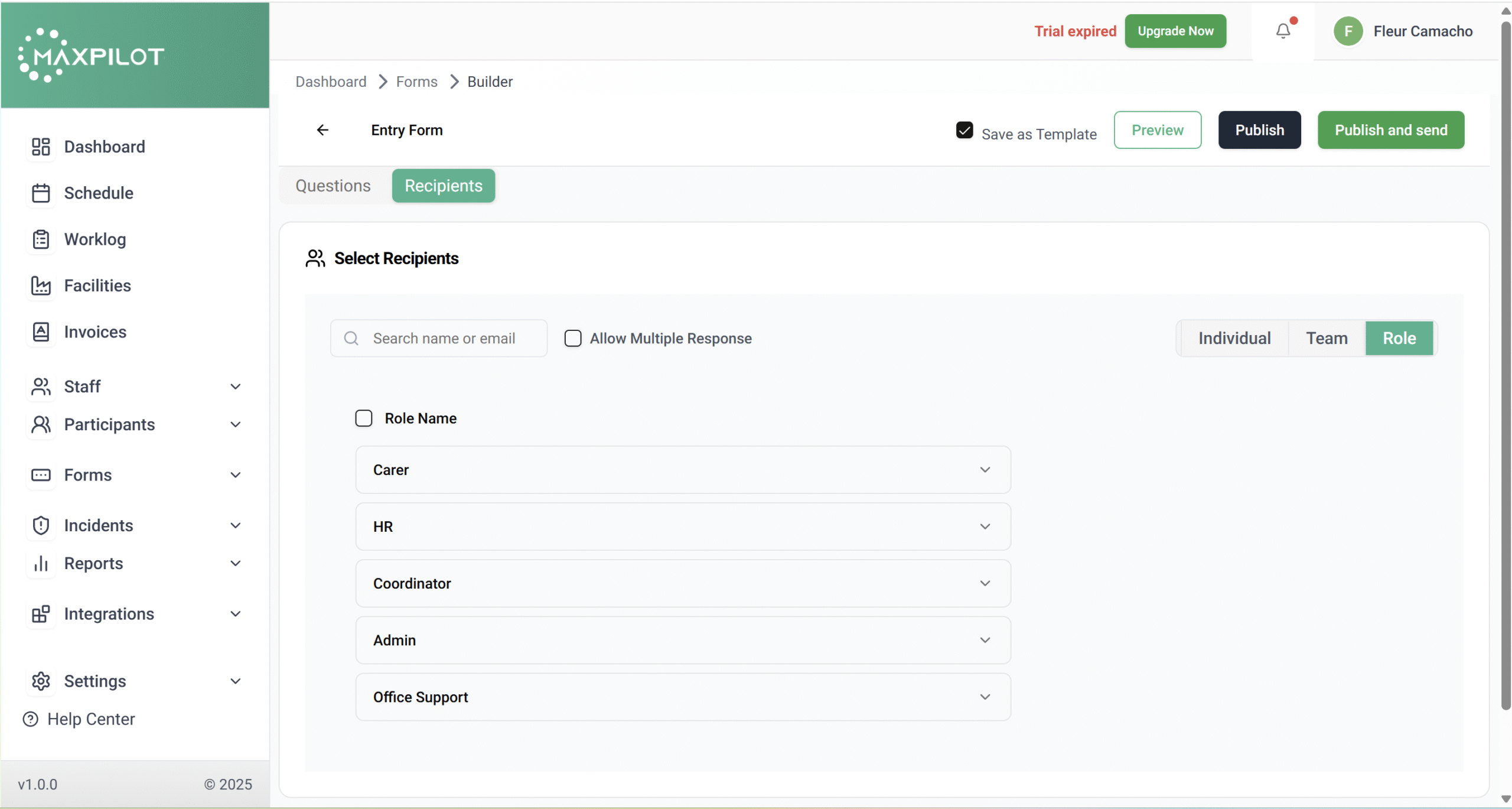This screenshot has width=1512, height=809.
Task: Click the Publish and send button
Action: [1390, 130]
